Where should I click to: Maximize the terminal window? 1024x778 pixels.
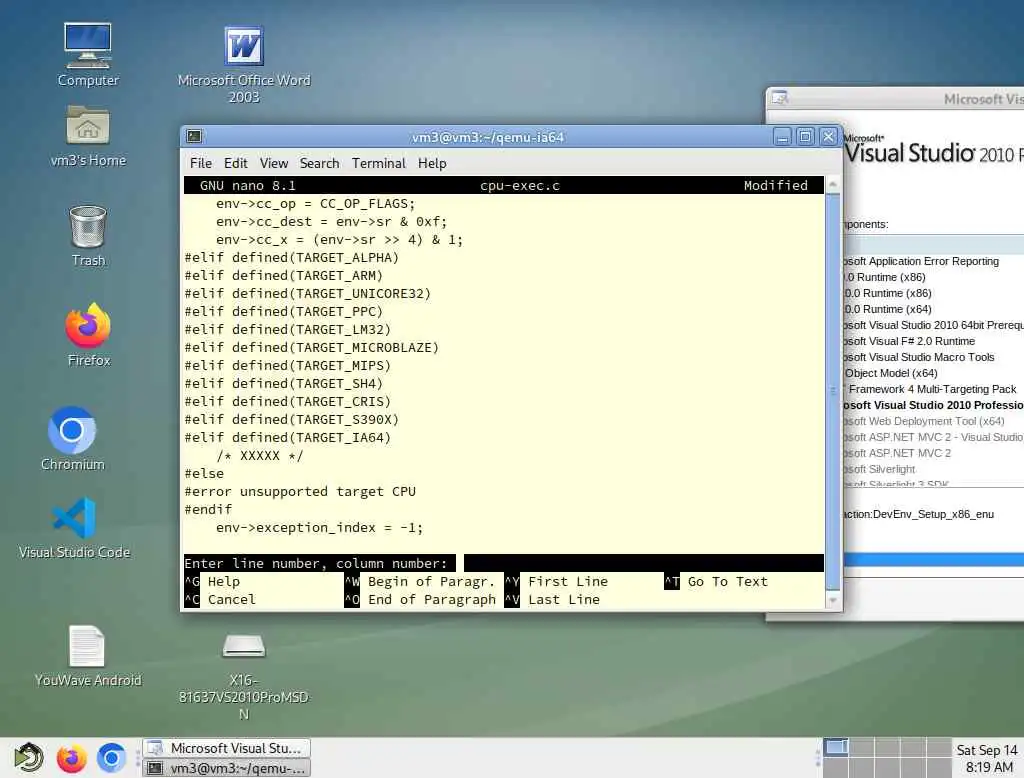coord(805,137)
